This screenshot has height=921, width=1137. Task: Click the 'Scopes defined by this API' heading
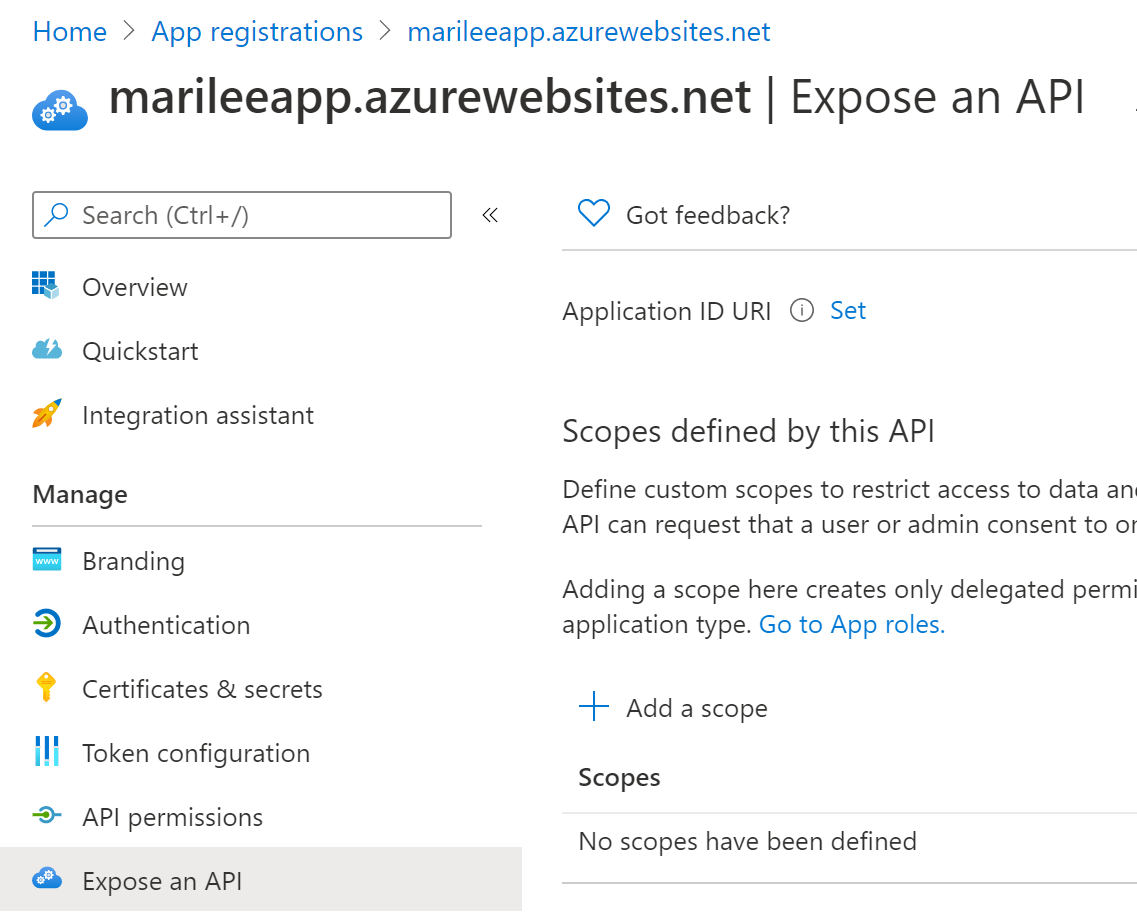coord(748,431)
